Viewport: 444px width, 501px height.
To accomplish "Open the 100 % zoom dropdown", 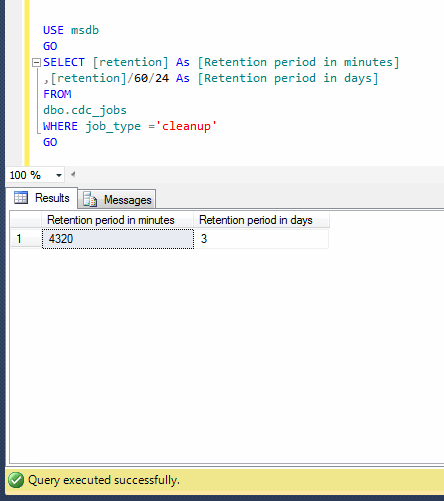I will click(x=59, y=175).
